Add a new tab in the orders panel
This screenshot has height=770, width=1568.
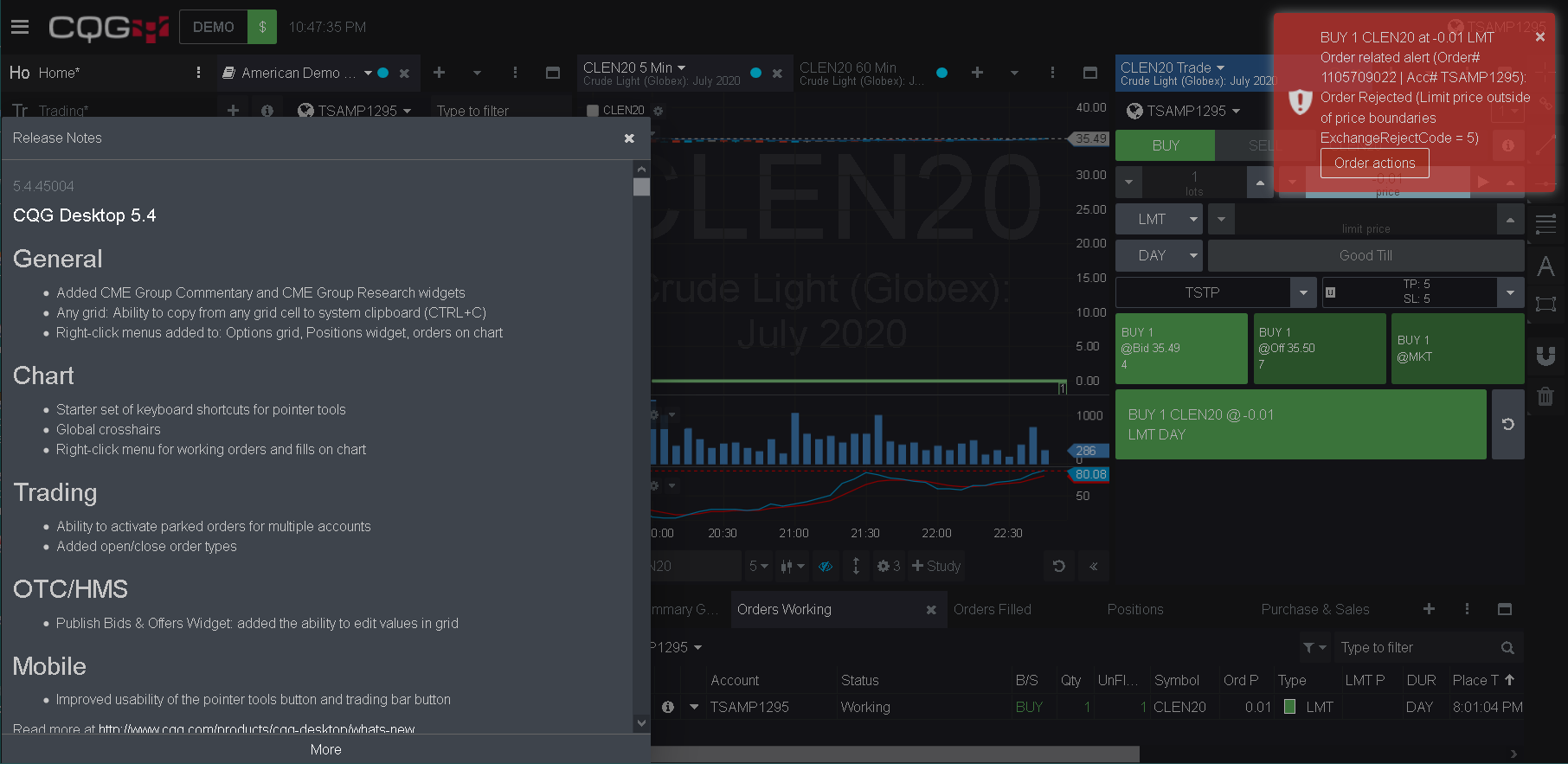coord(1429,609)
